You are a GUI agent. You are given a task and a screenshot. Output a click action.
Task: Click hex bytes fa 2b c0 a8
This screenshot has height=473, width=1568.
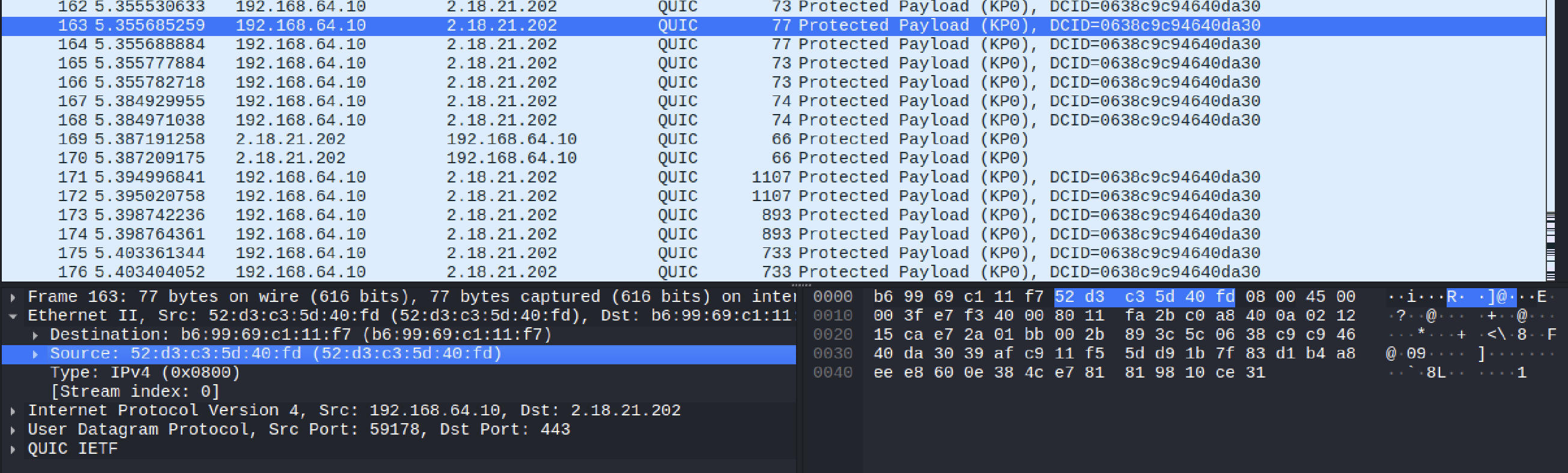pyautogui.click(x=1180, y=316)
